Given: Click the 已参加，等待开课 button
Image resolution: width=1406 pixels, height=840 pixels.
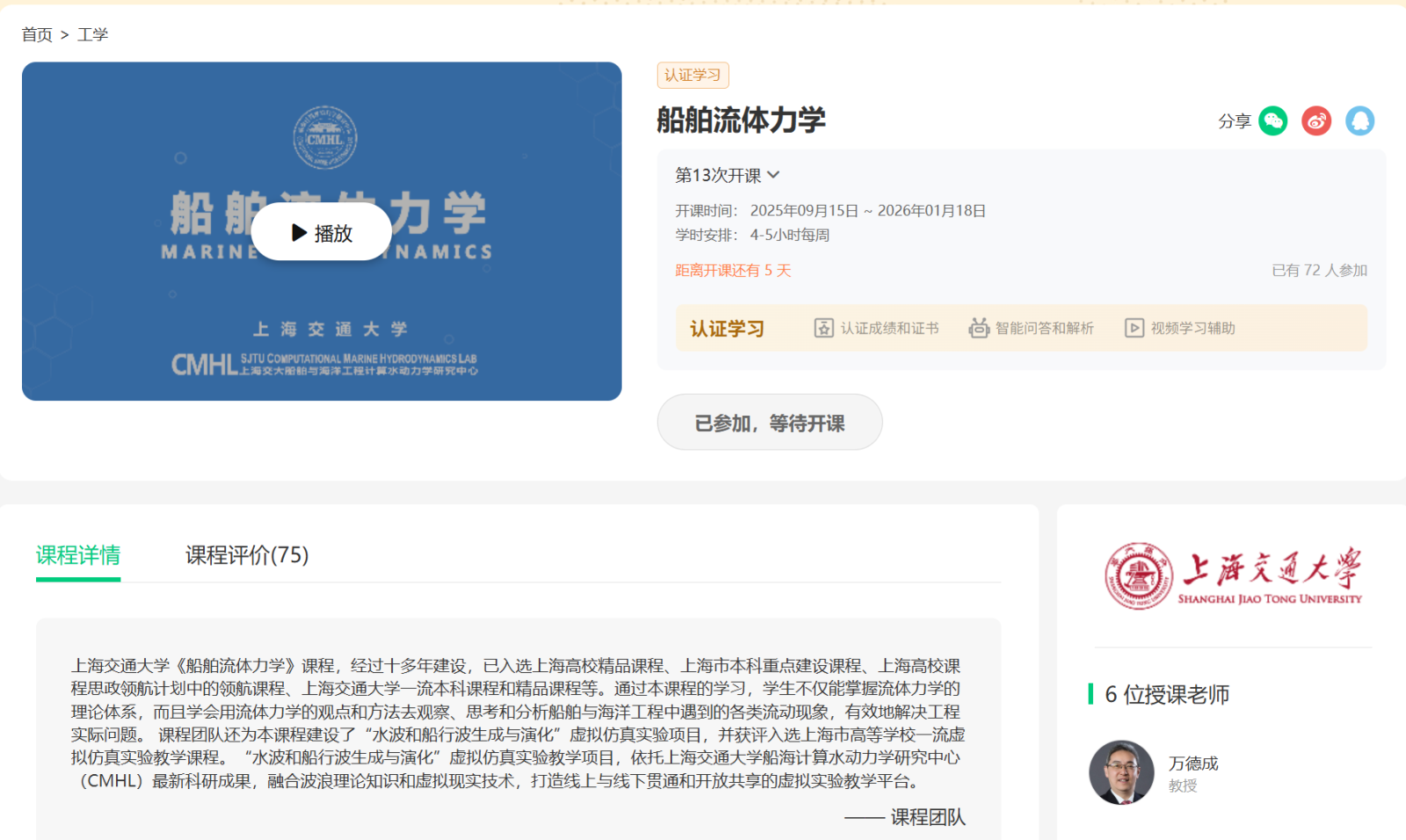Looking at the screenshot, I should 770,423.
